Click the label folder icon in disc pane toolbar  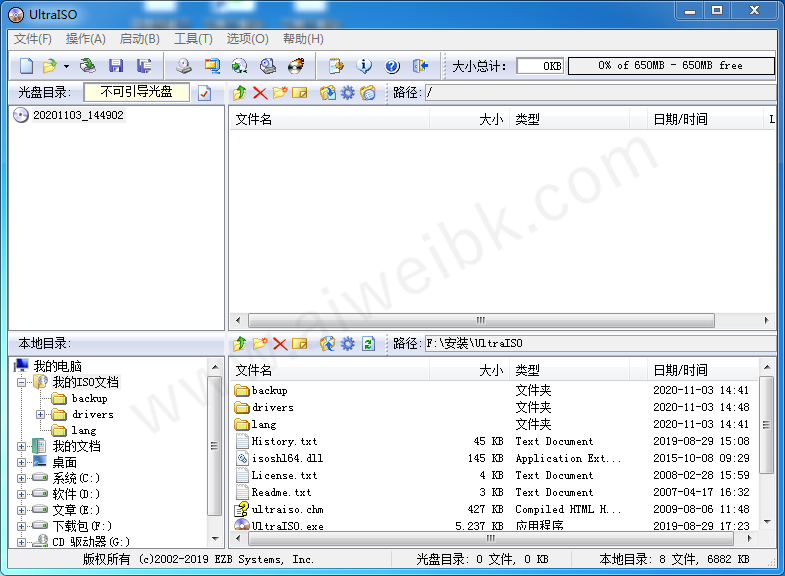coord(367,93)
